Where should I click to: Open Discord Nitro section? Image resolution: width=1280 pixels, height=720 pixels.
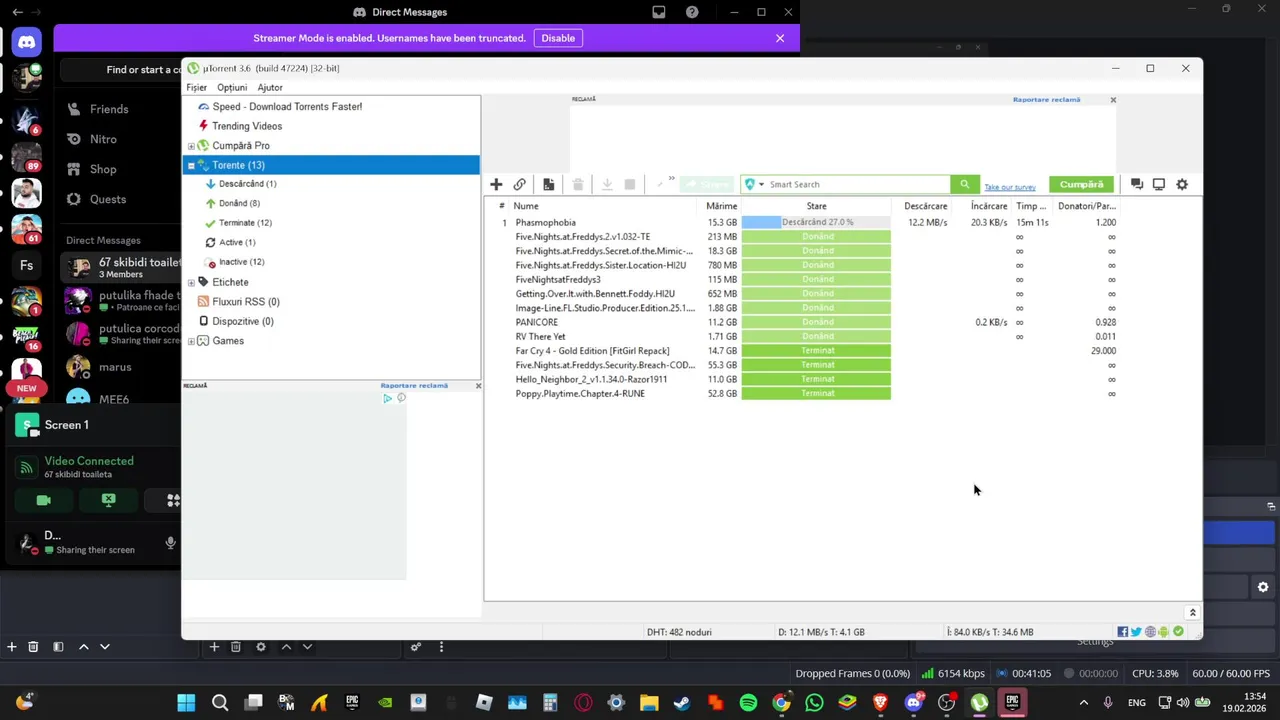[103, 139]
